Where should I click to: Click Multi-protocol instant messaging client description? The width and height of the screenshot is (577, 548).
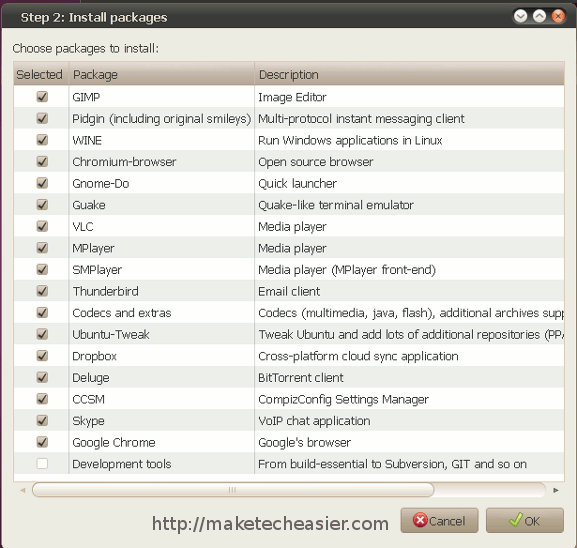coord(361,119)
